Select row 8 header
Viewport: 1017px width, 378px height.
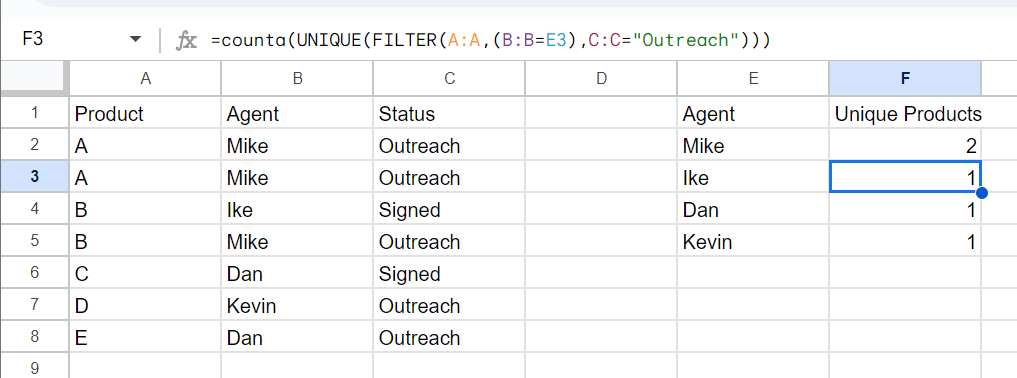coord(34,337)
